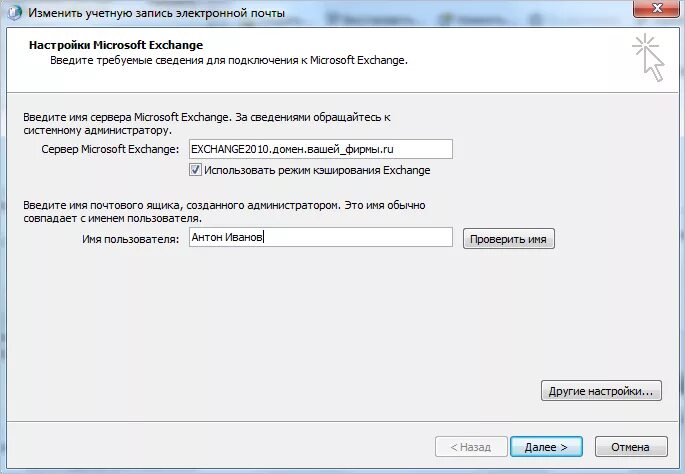The height and width of the screenshot is (474, 685).
Task: Click the Имя пользователя label
Action: [x=130, y=239]
